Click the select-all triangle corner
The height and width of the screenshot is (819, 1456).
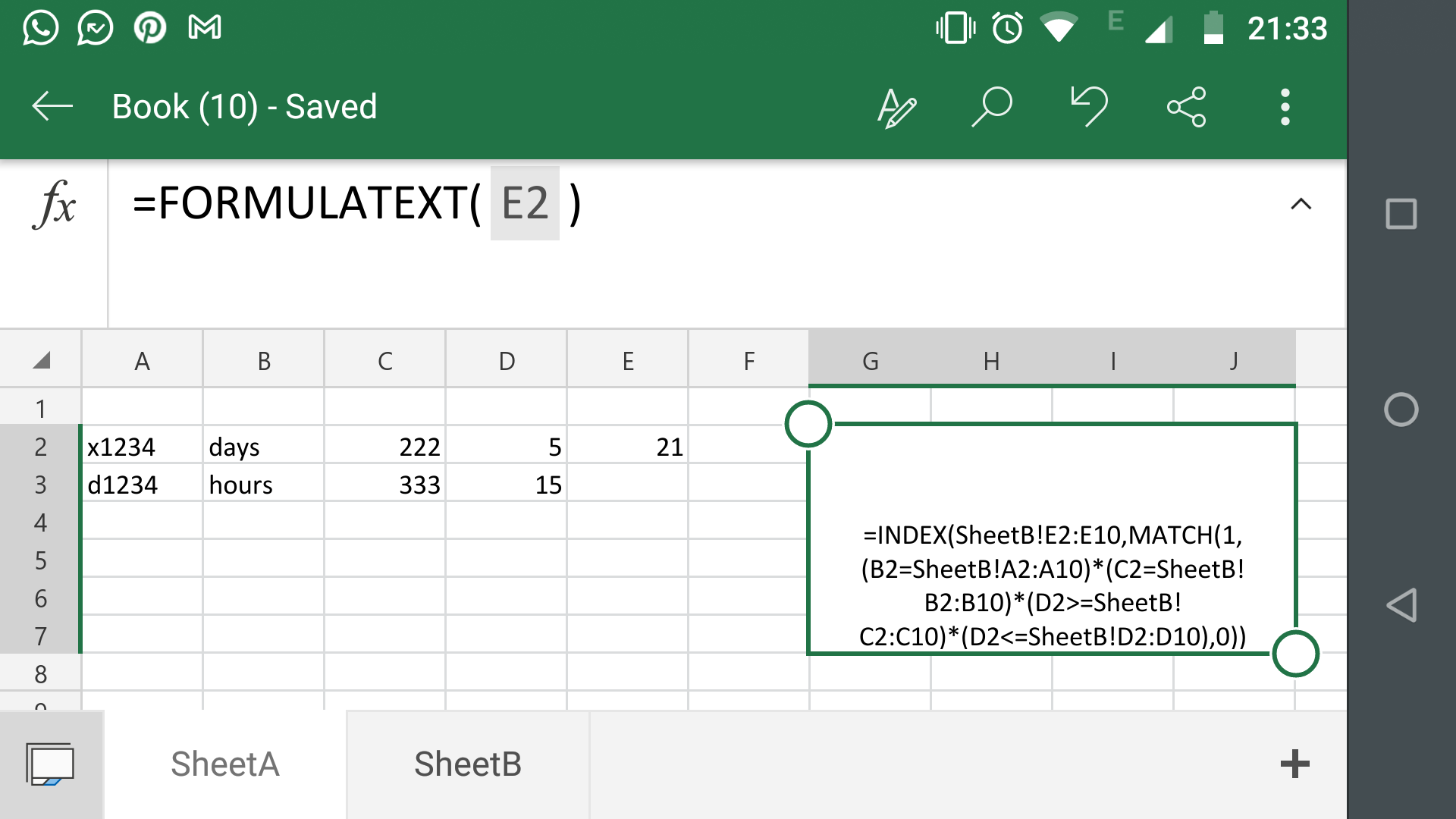click(42, 360)
